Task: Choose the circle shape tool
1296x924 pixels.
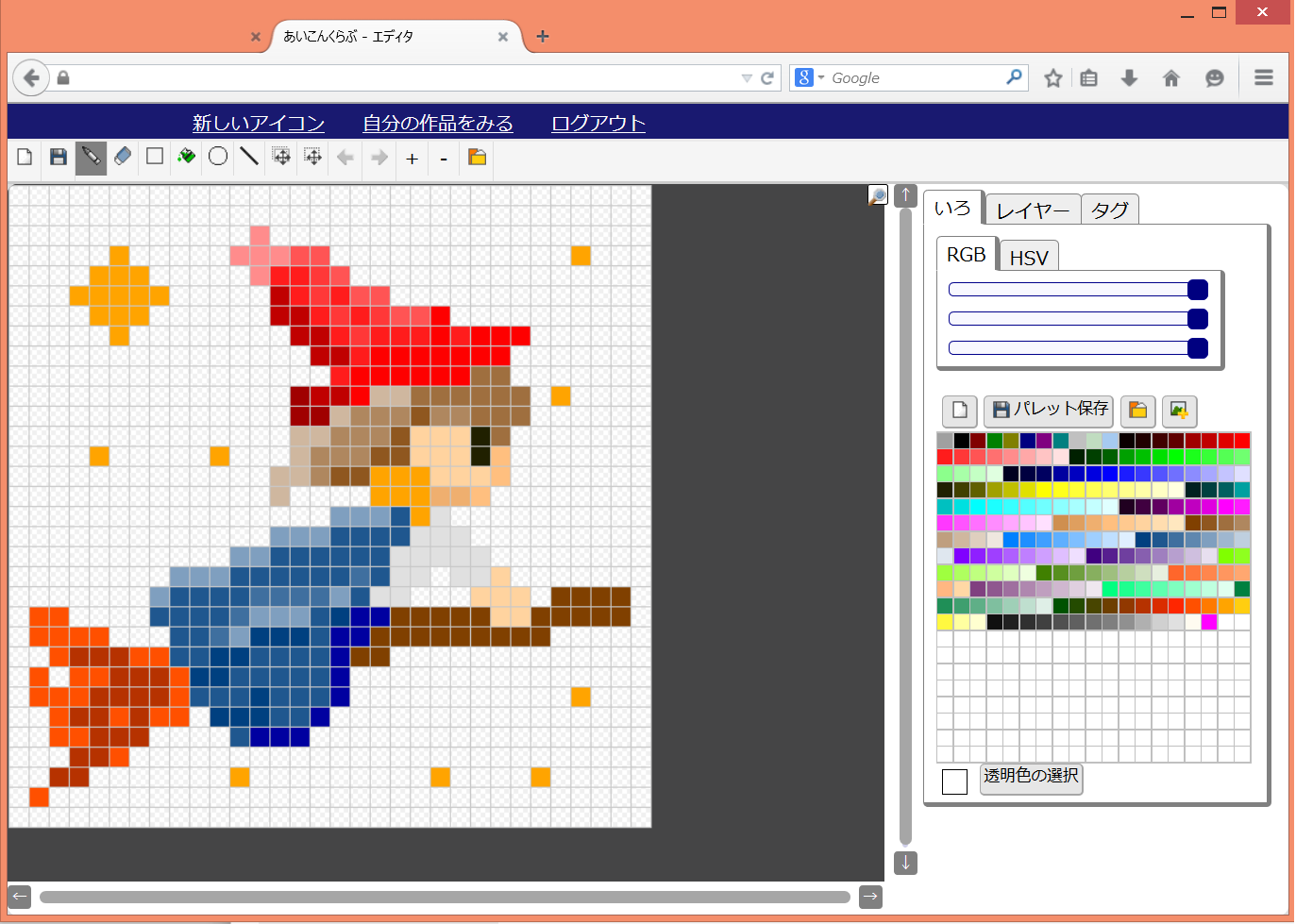Action: point(218,157)
